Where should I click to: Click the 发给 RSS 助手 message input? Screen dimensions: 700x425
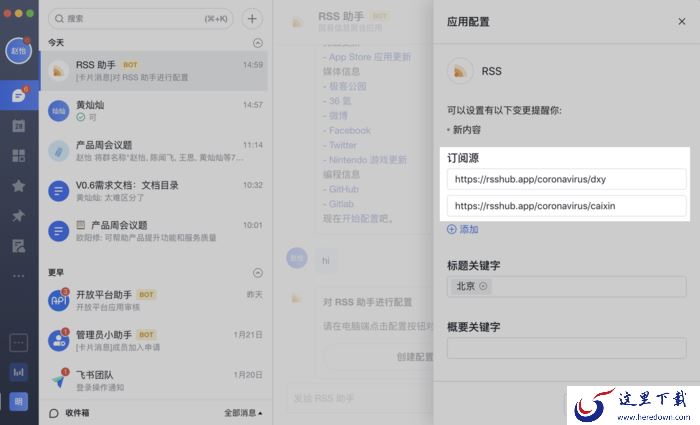[x=359, y=398]
